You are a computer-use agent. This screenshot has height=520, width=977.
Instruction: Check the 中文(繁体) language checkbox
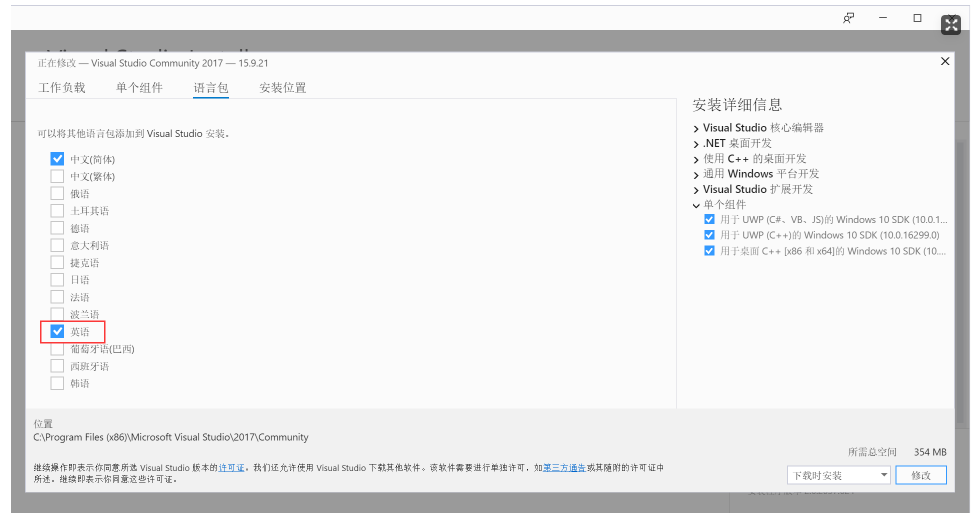[57, 176]
